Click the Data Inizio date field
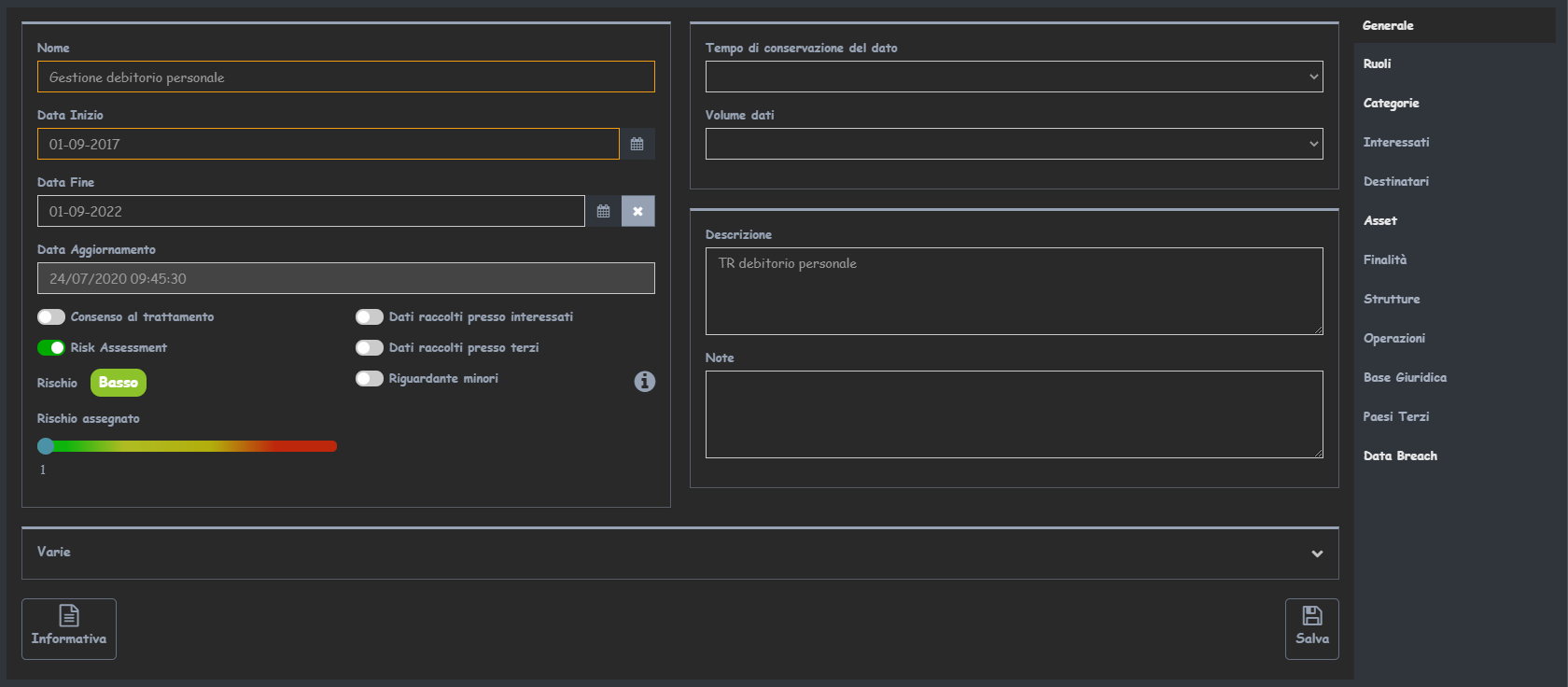The width and height of the screenshot is (1568, 687). 329,144
